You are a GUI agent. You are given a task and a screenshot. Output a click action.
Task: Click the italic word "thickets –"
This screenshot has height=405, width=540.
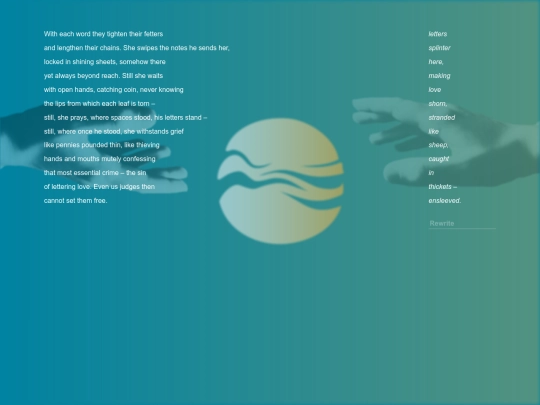click(x=443, y=187)
